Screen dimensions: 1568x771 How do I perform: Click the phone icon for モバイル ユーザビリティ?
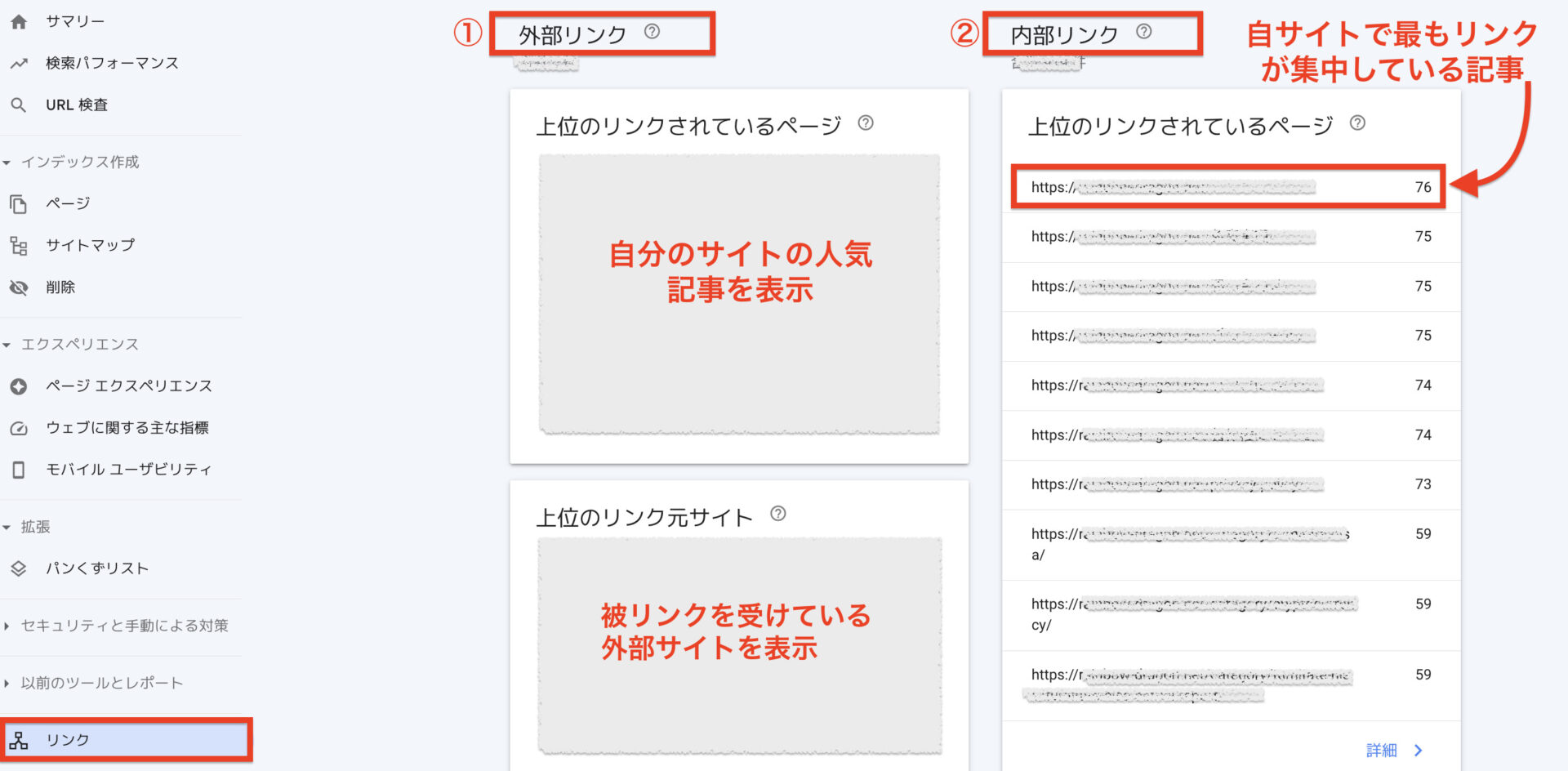pos(19,470)
